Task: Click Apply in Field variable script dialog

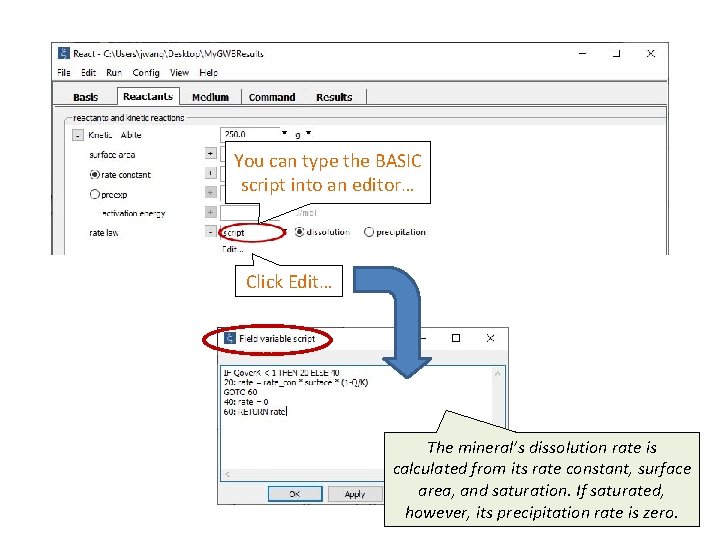Action: coord(355,494)
